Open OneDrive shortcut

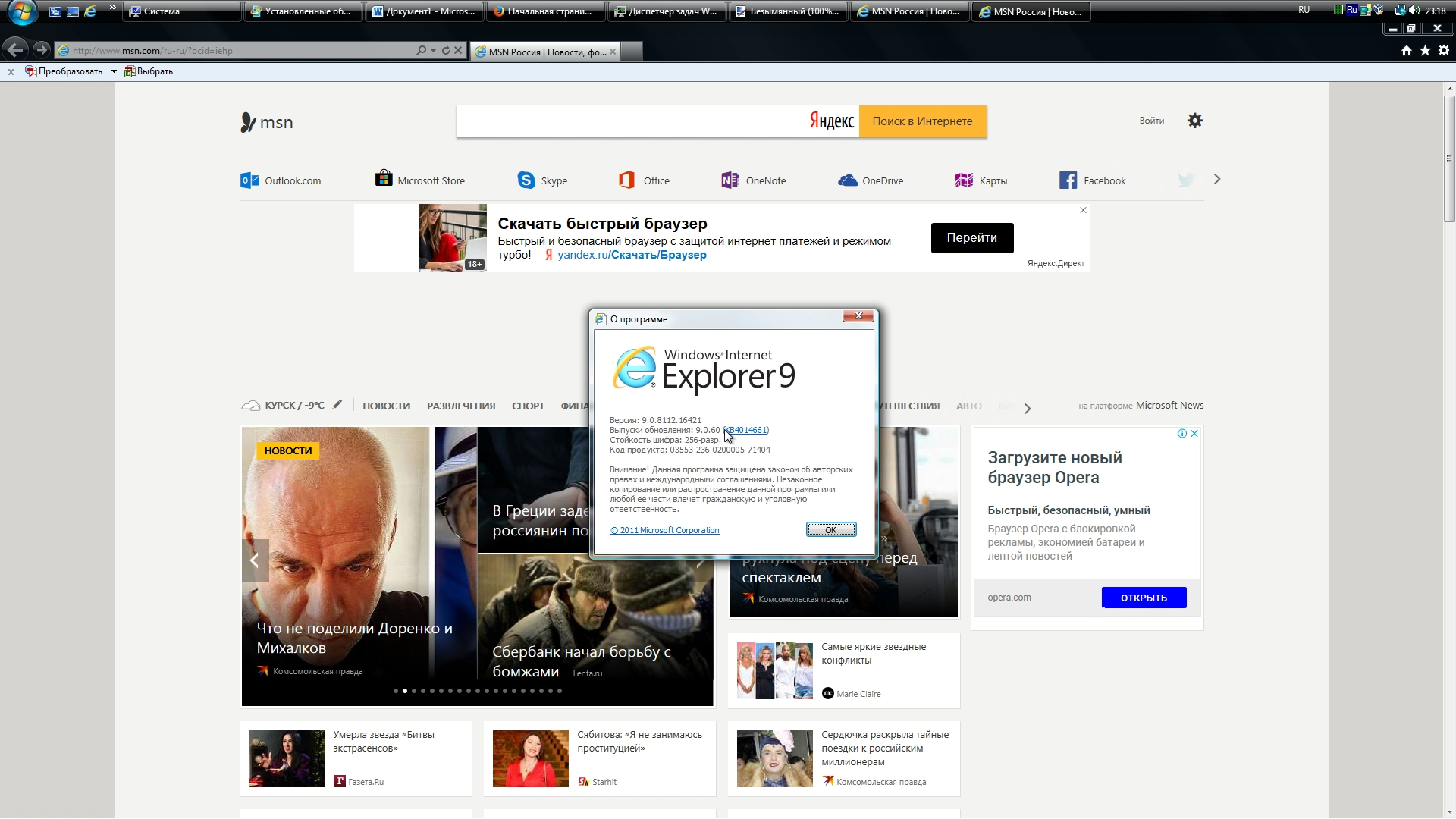tap(871, 180)
